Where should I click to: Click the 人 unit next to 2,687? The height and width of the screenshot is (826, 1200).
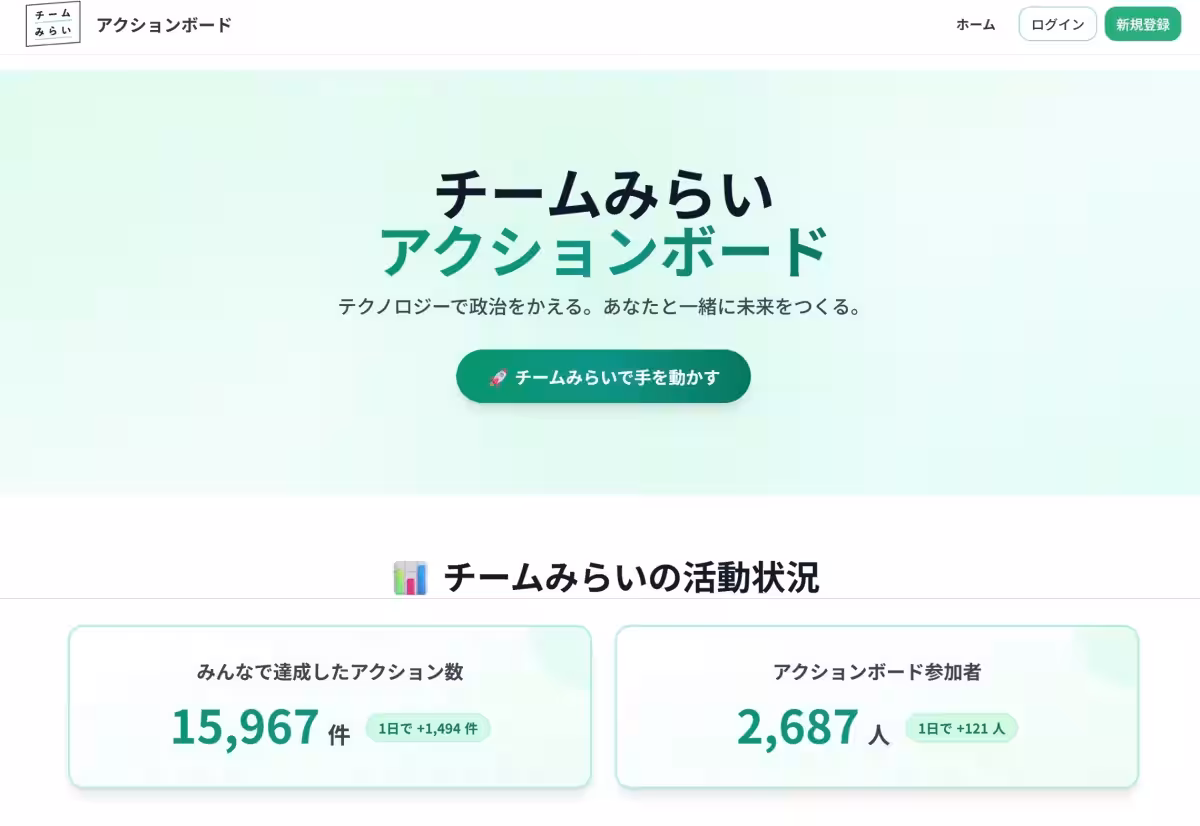[879, 735]
